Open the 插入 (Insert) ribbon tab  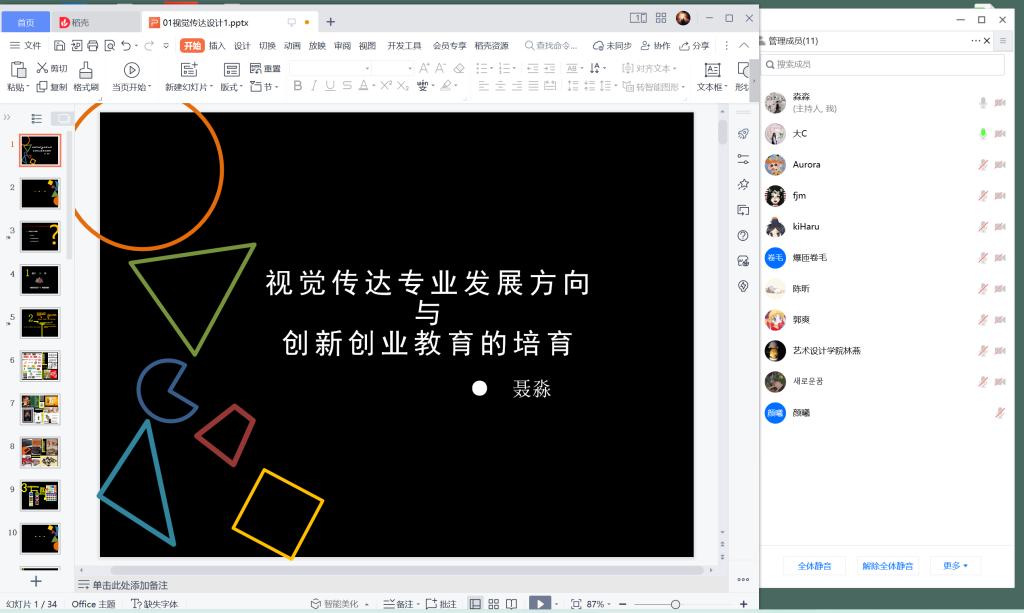coord(217,45)
